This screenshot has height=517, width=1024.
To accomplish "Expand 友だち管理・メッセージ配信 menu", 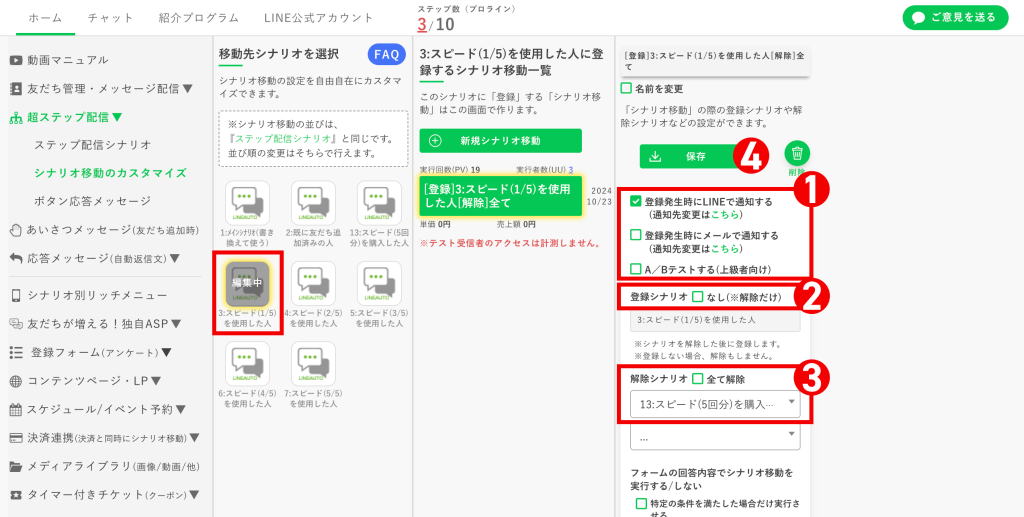I will pos(101,89).
